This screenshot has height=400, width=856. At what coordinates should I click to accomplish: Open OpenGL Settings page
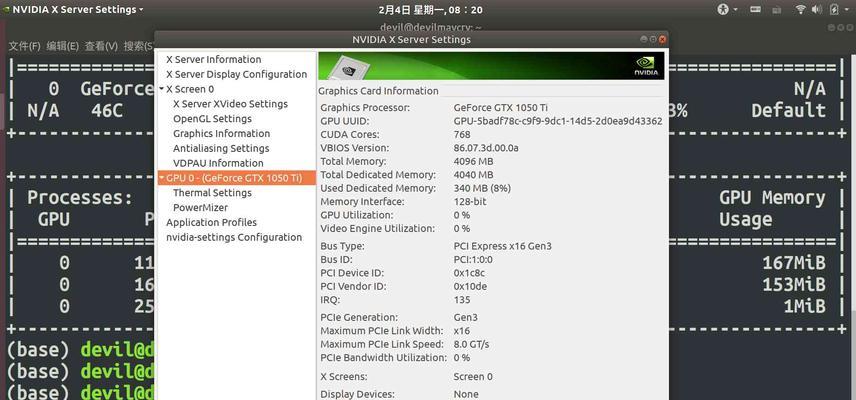point(212,118)
